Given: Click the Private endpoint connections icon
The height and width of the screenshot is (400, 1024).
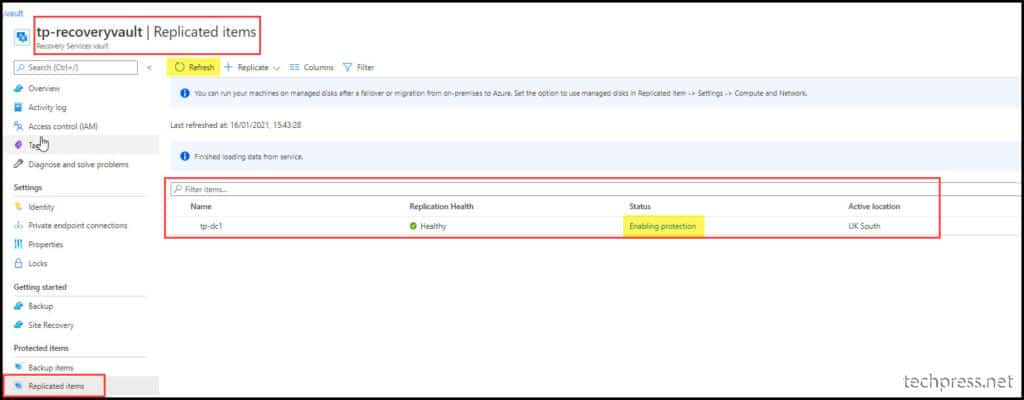Looking at the screenshot, I should tap(19, 225).
